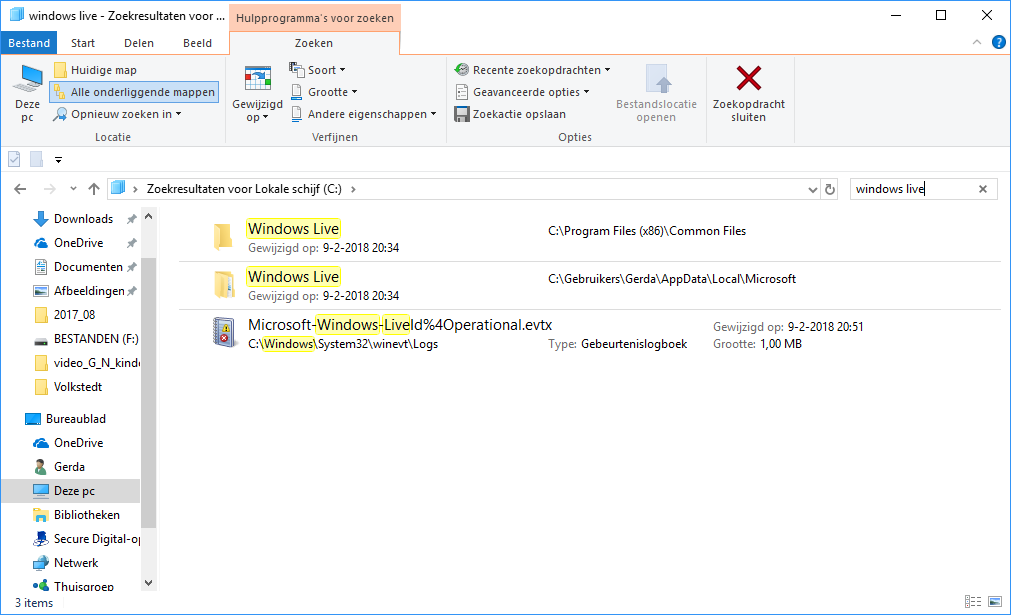1011x615 pixels.
Task: Open the Grootte filter dropdown
Action: pos(324,92)
